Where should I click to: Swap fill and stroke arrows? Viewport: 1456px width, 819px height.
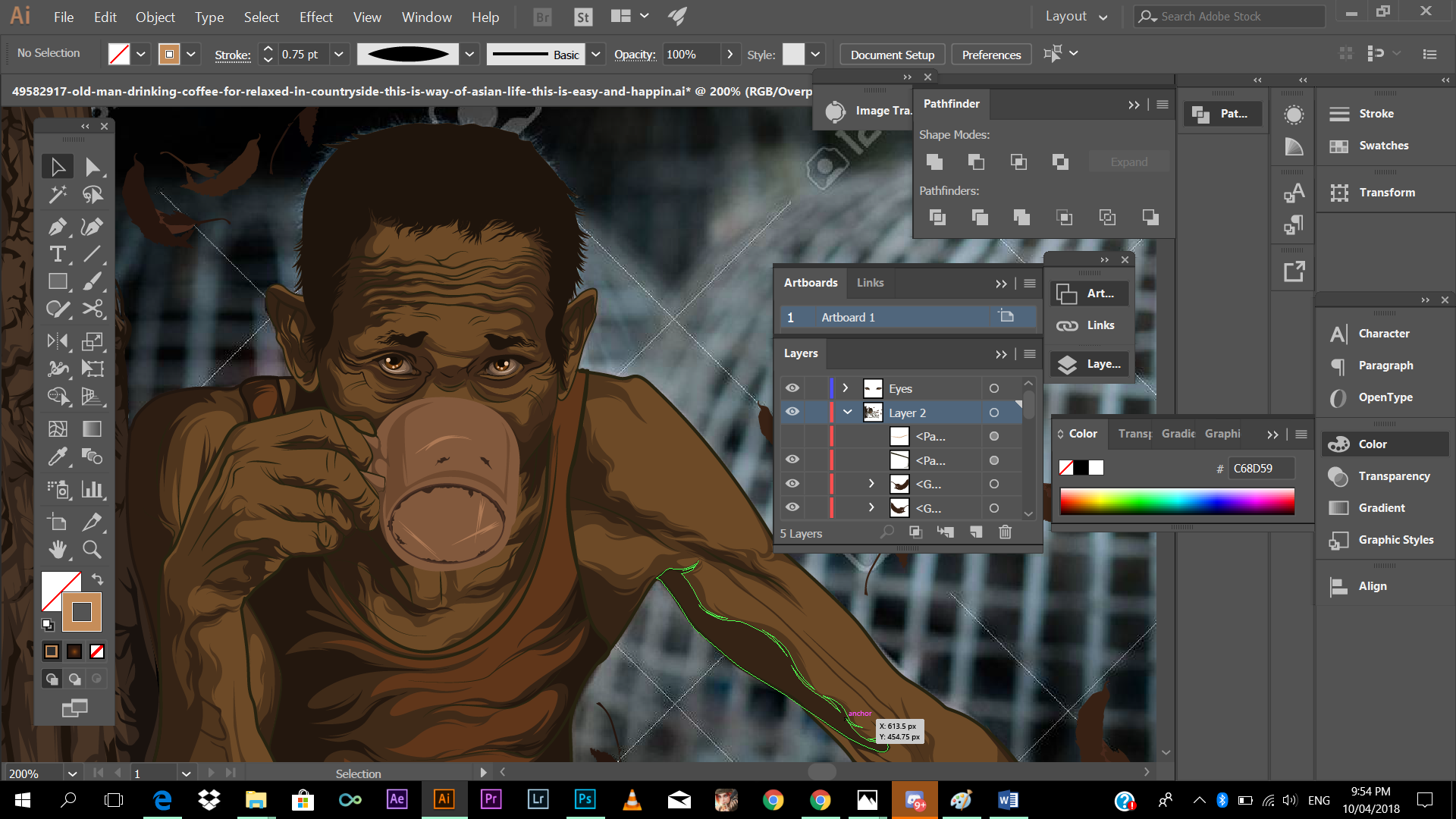[97, 579]
